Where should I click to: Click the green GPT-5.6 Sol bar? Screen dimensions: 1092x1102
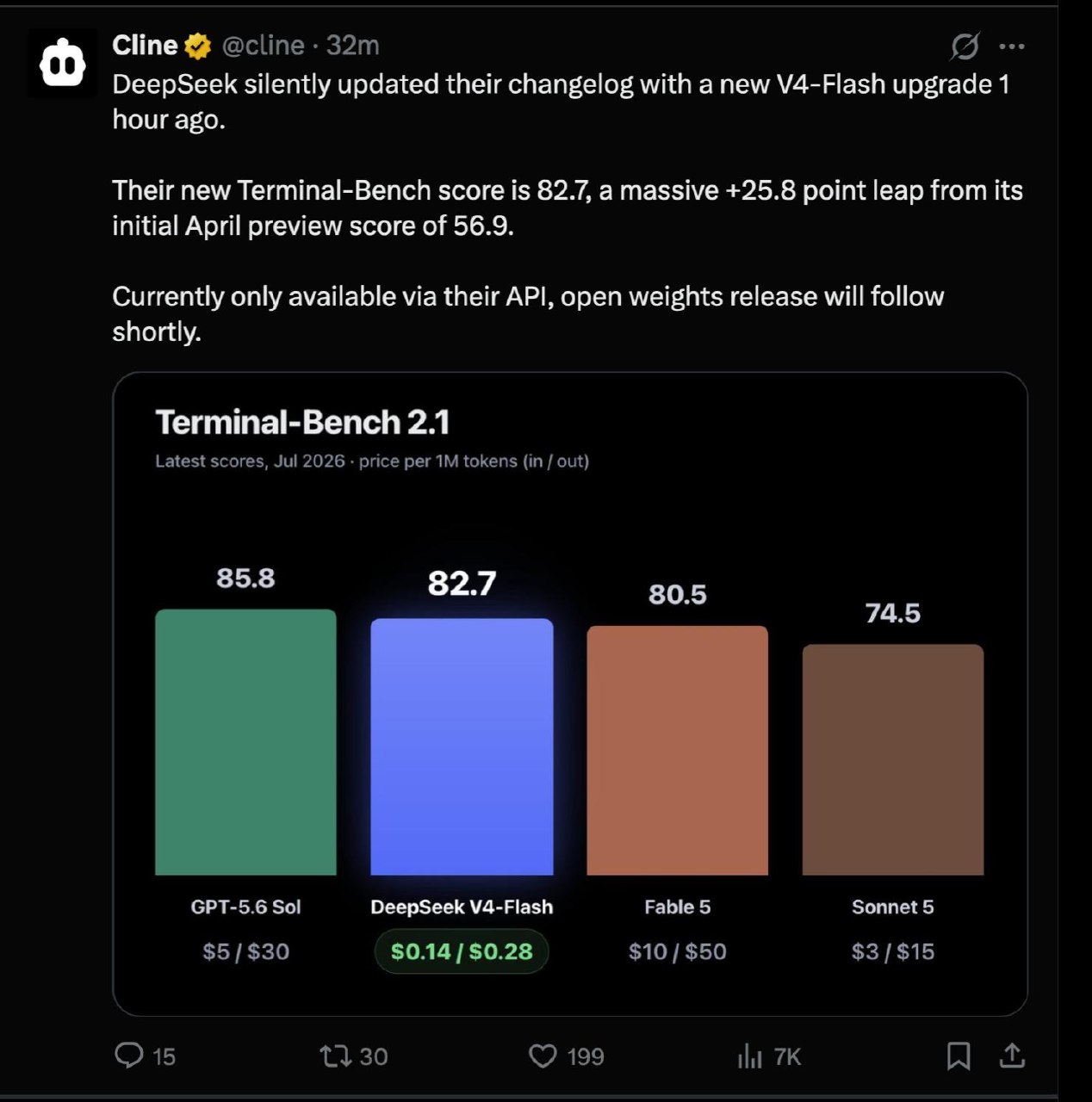point(245,742)
